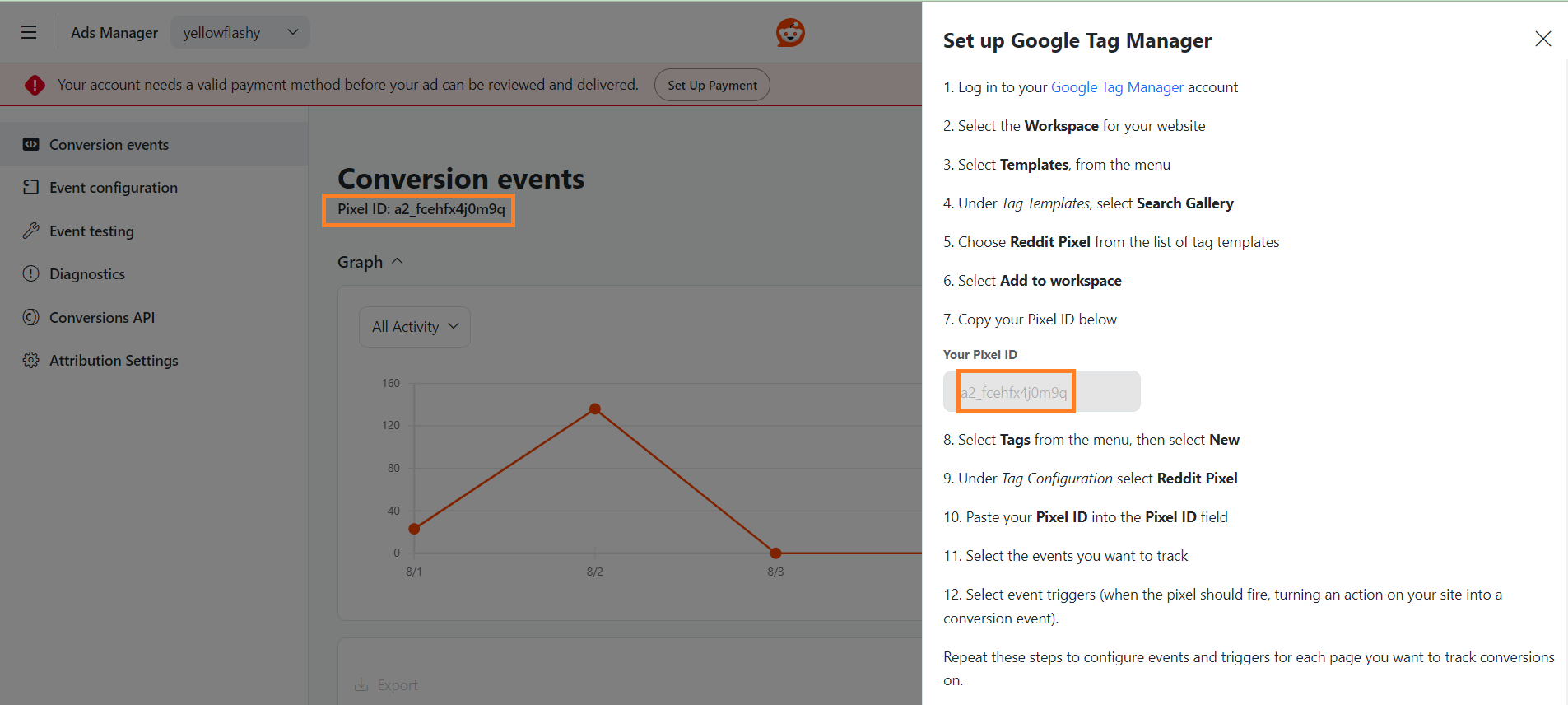
Task: Click the red payment warning icon
Action: [x=35, y=85]
